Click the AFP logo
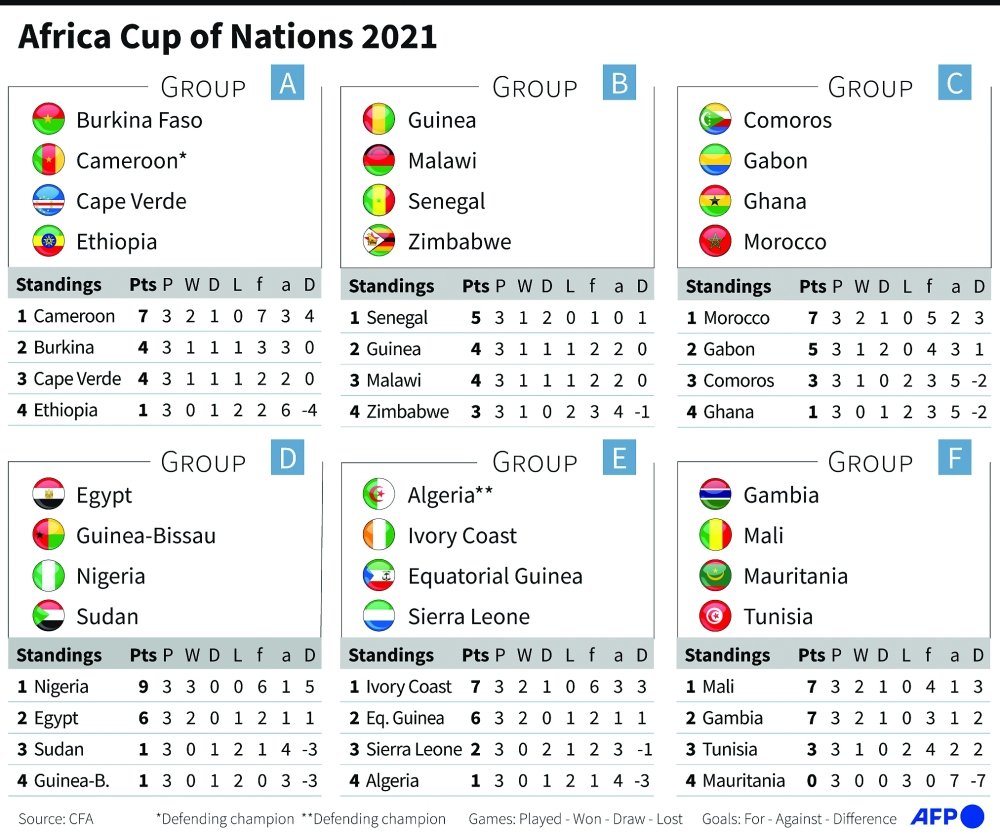Viewport: 1000px width, 834px height. pyautogui.click(x=945, y=817)
